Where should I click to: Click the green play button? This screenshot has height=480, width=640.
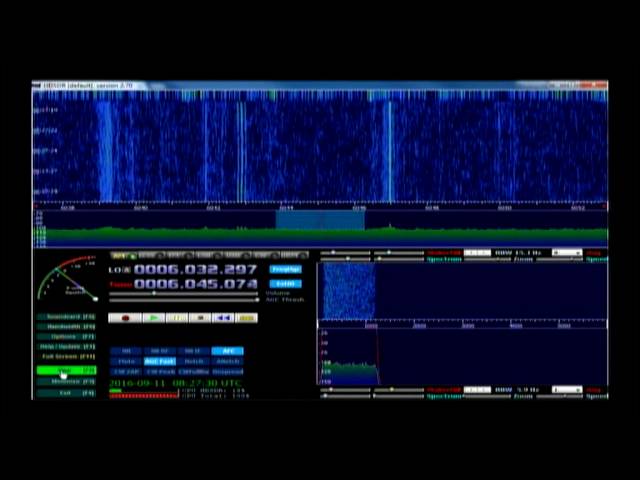(154, 318)
